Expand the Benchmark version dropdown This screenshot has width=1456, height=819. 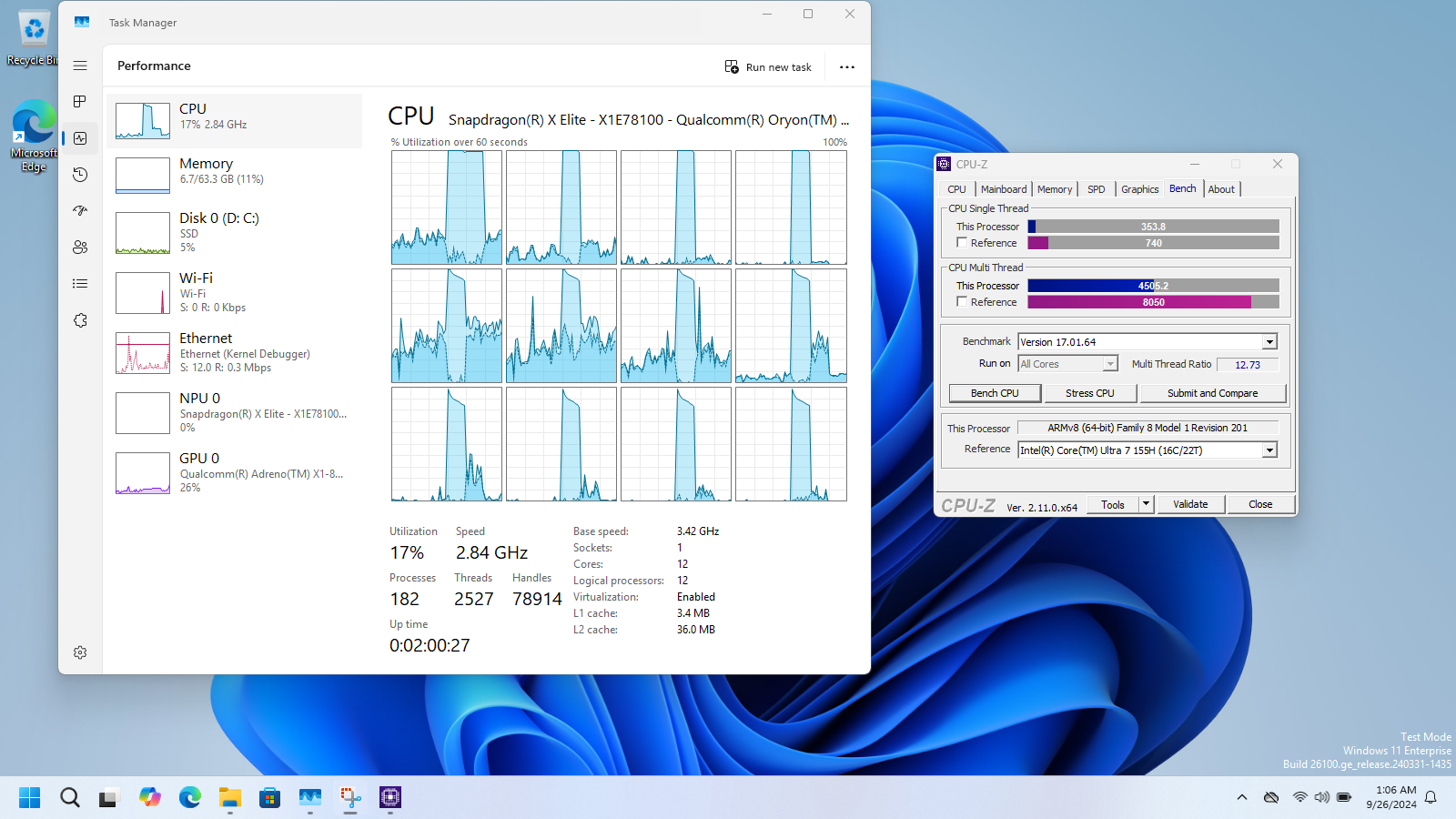(1269, 342)
